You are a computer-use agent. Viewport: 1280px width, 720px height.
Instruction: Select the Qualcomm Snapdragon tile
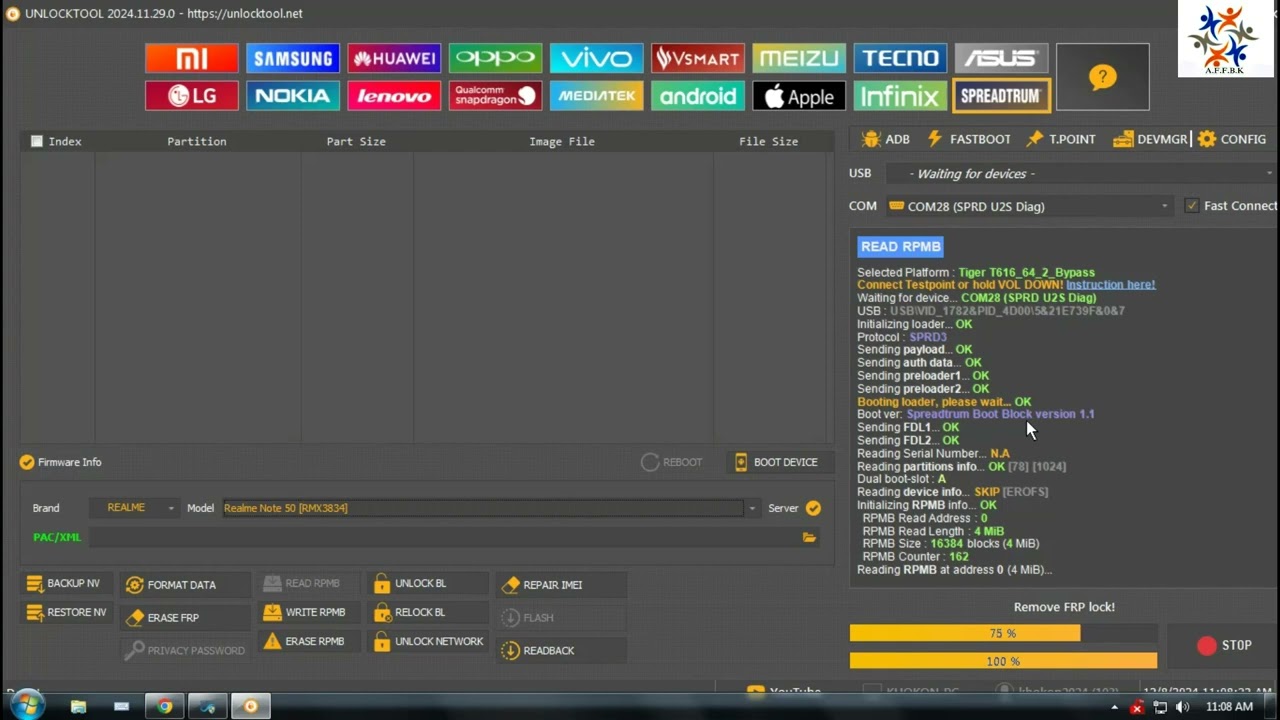[495, 96]
